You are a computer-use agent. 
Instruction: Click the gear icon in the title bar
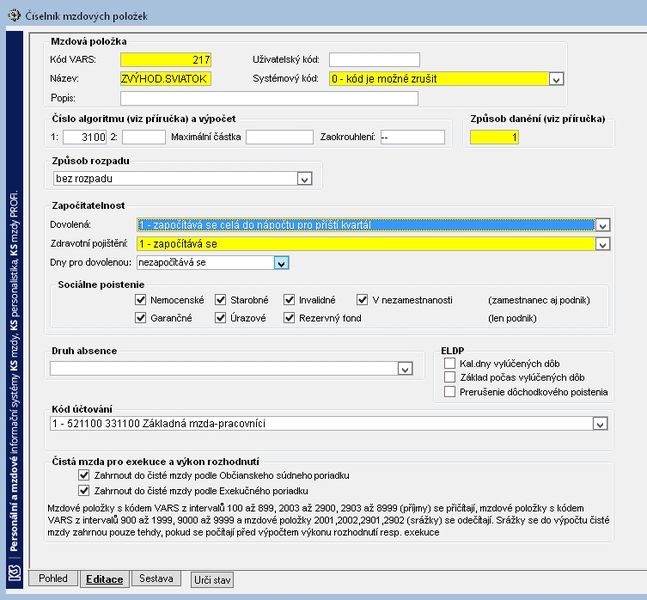point(14,16)
